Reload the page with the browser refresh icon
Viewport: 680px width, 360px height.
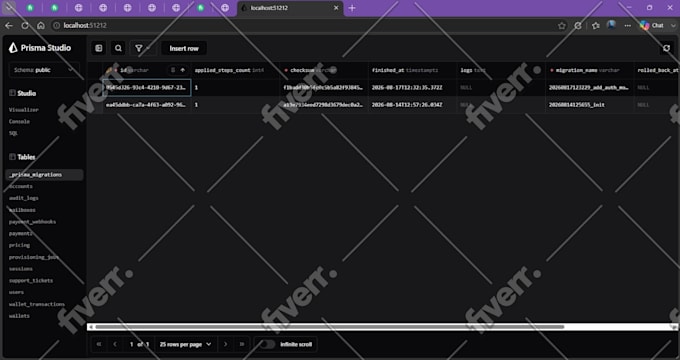[25, 26]
